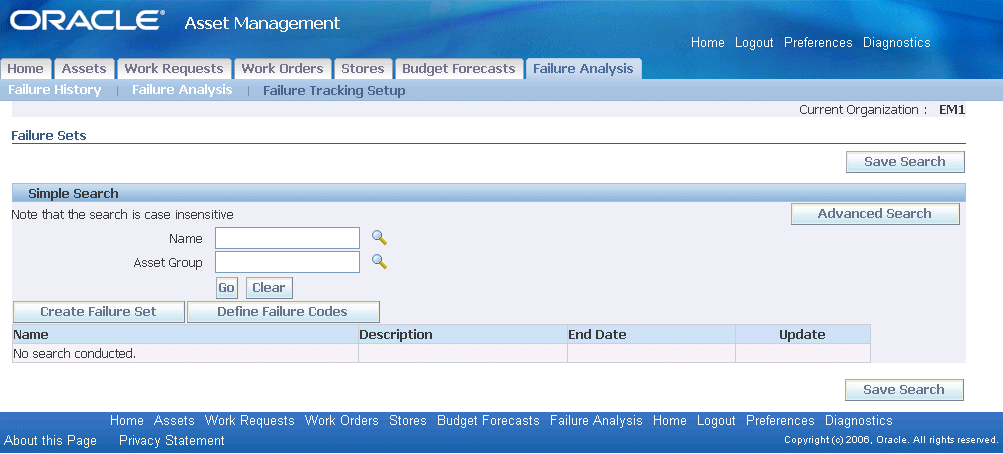Open the About this Page link

click(x=51, y=441)
